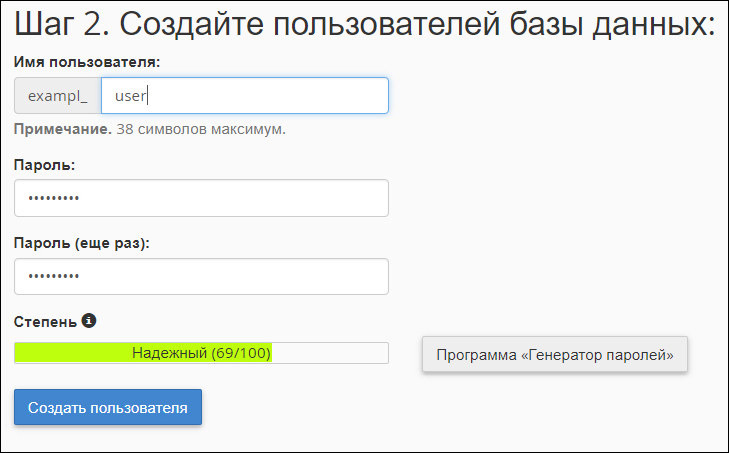Click the typed word user in username field

[131, 96]
